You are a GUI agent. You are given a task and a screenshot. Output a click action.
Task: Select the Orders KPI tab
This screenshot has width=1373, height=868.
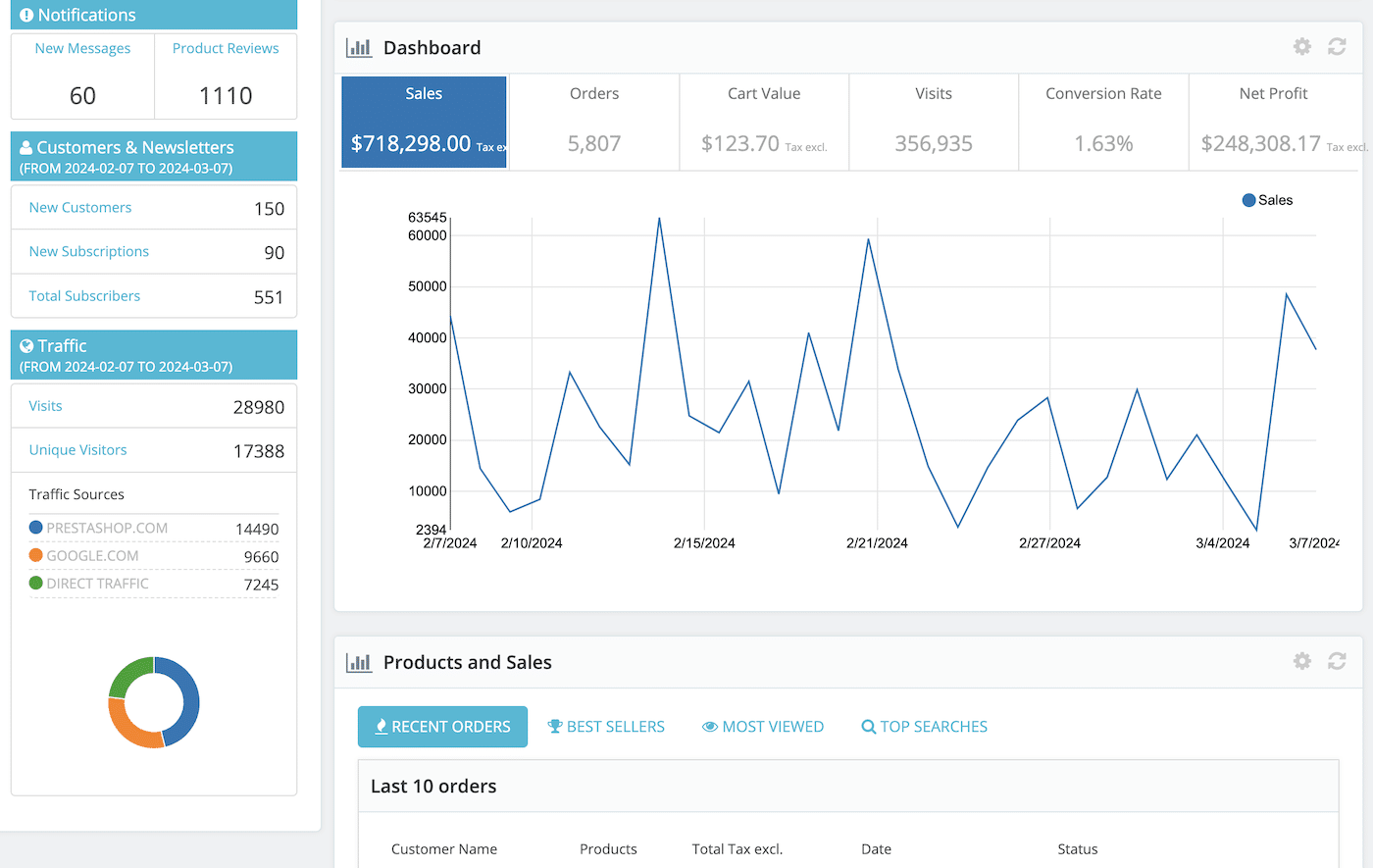pos(594,121)
